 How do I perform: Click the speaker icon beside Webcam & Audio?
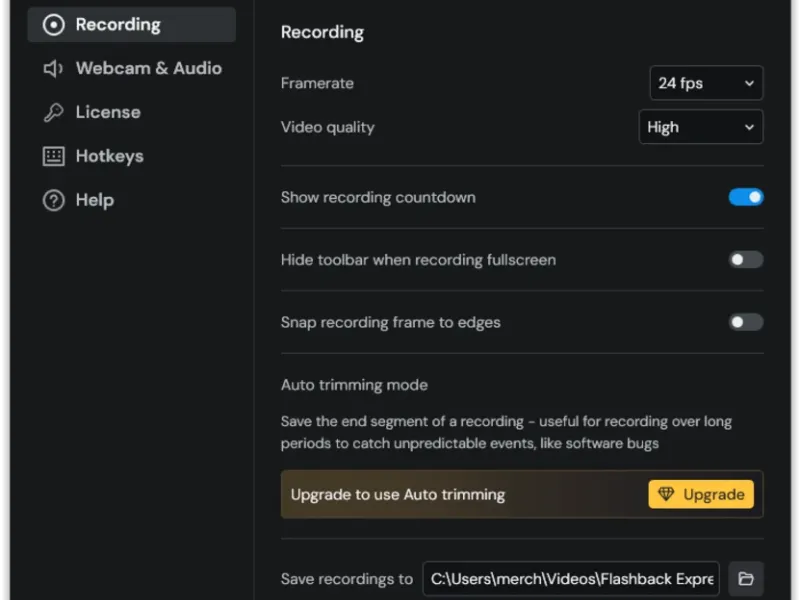coord(53,68)
